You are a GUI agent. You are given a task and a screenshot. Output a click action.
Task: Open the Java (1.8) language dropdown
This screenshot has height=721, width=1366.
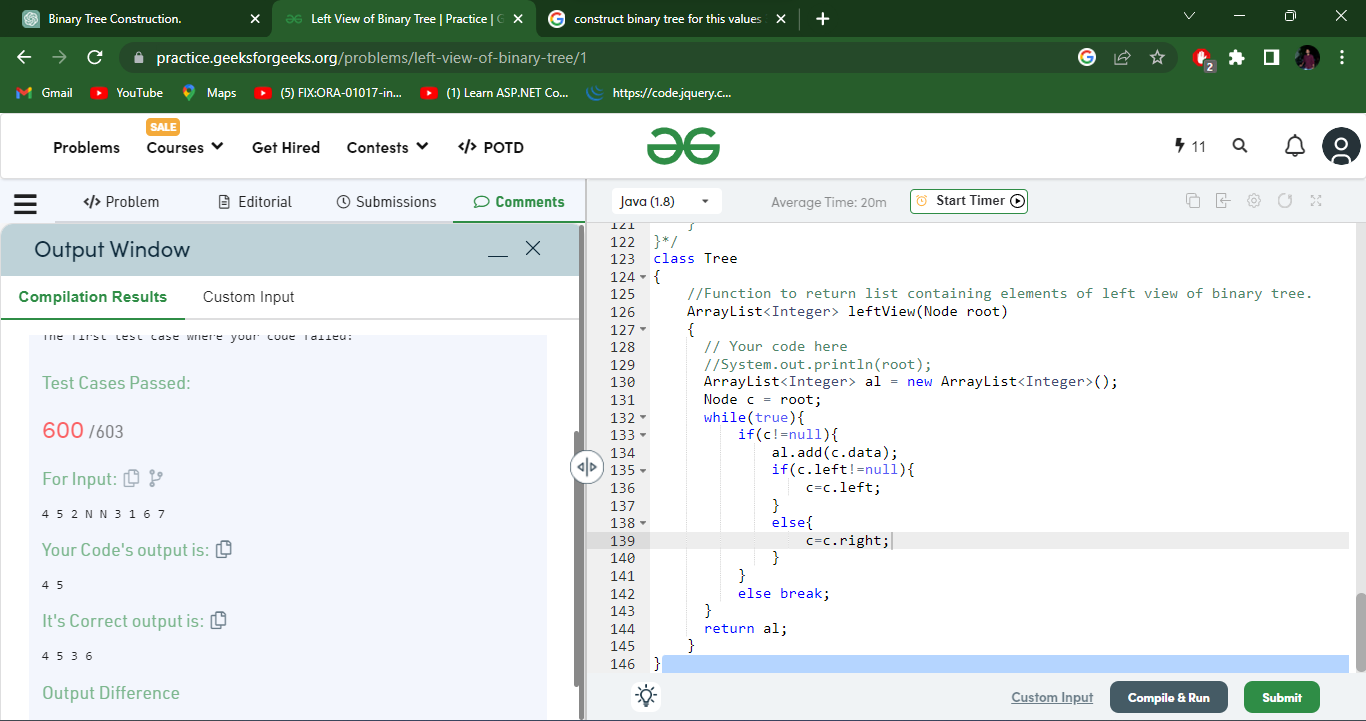pos(666,202)
